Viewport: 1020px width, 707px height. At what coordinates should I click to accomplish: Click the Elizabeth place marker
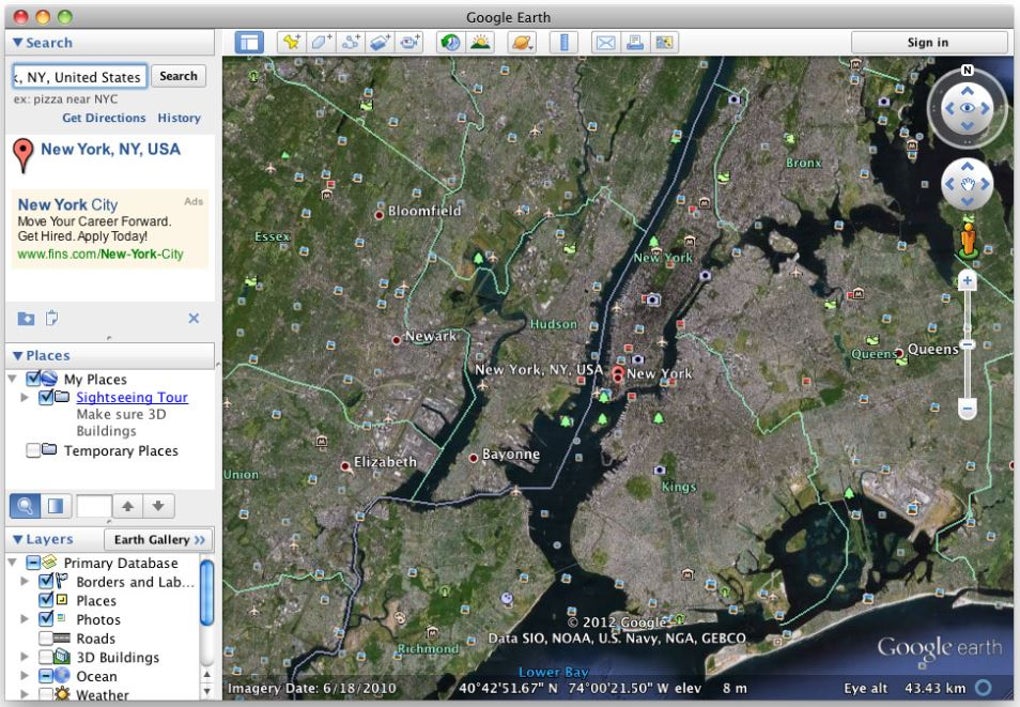click(345, 466)
